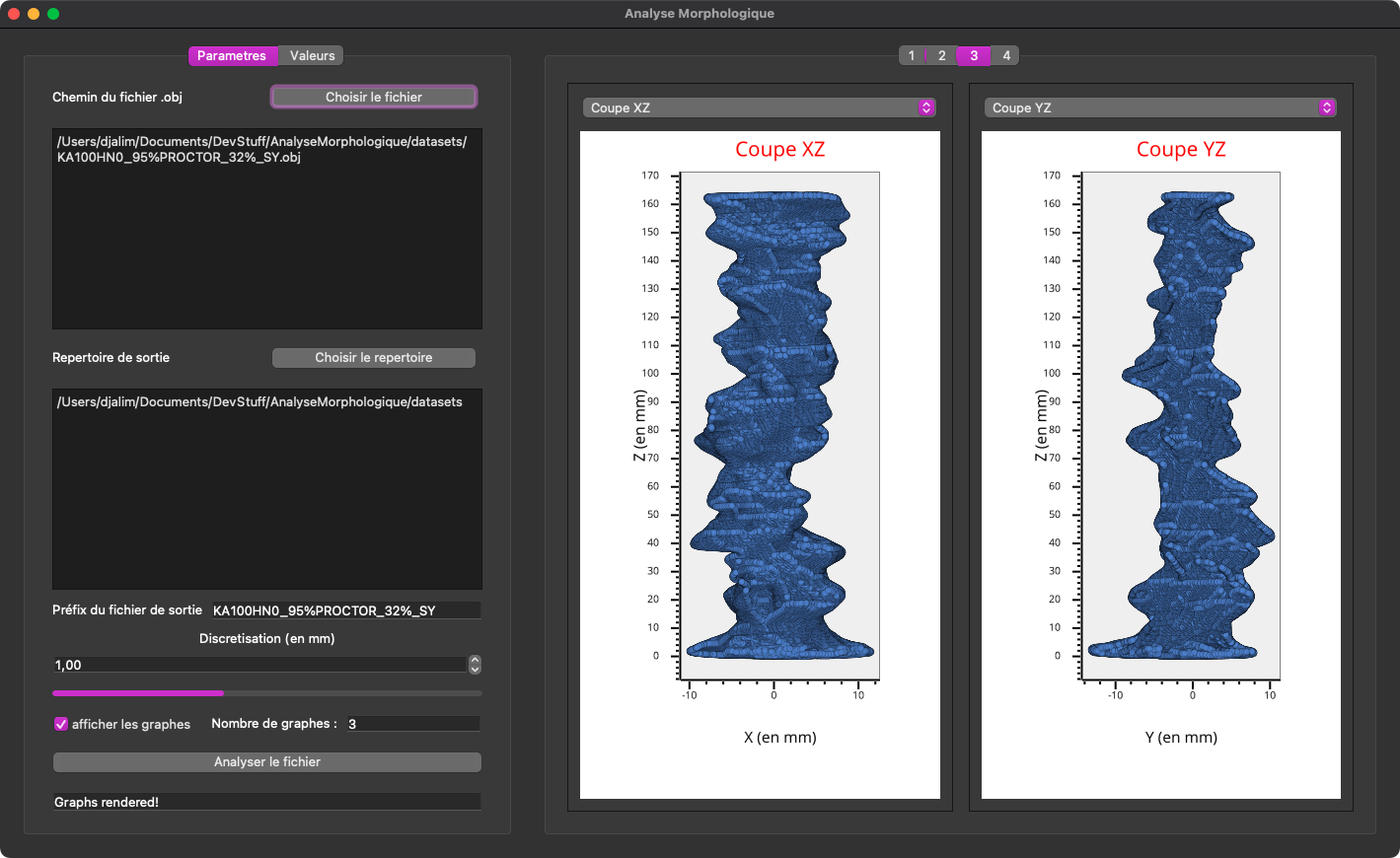The height and width of the screenshot is (858, 1400).
Task: Click the magenta progress bar
Action: 267,693
